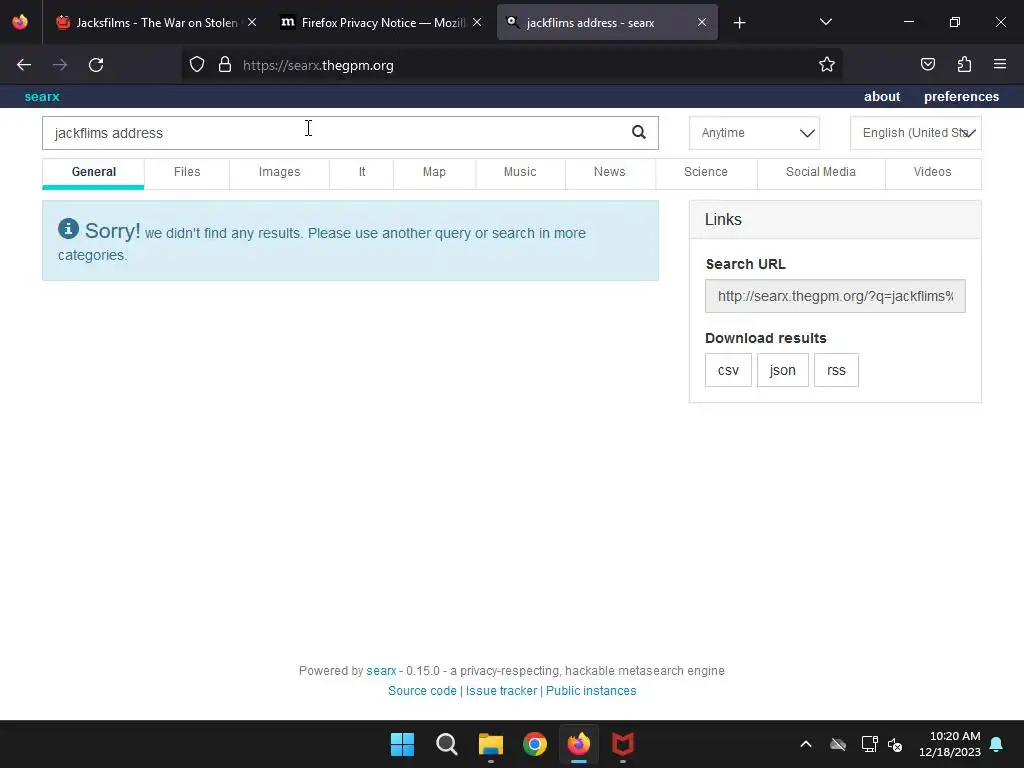Click the forward navigation arrow
This screenshot has height=768, width=1024.
click(x=60, y=65)
